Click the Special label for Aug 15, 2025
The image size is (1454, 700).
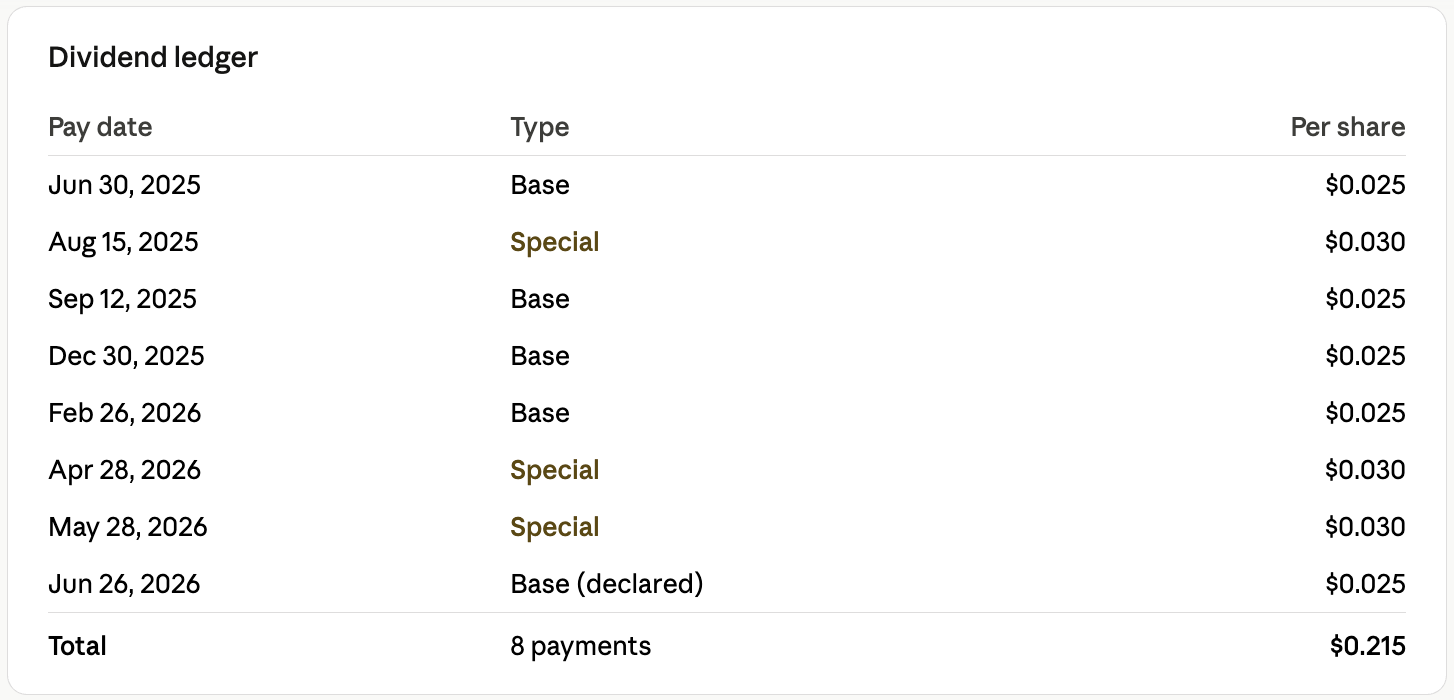coord(555,242)
